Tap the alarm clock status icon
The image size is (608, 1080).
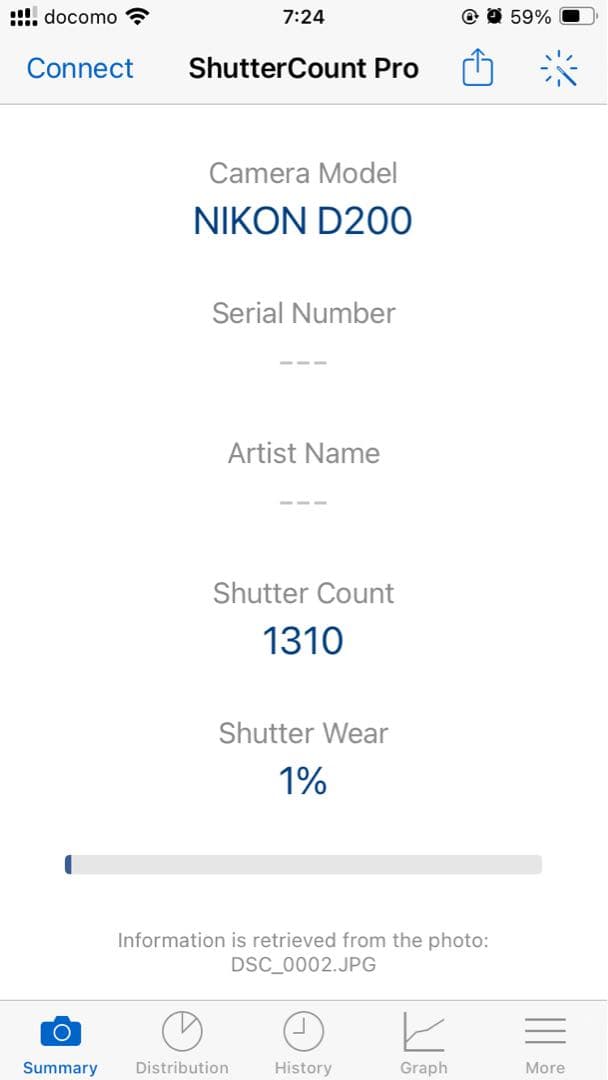(494, 17)
